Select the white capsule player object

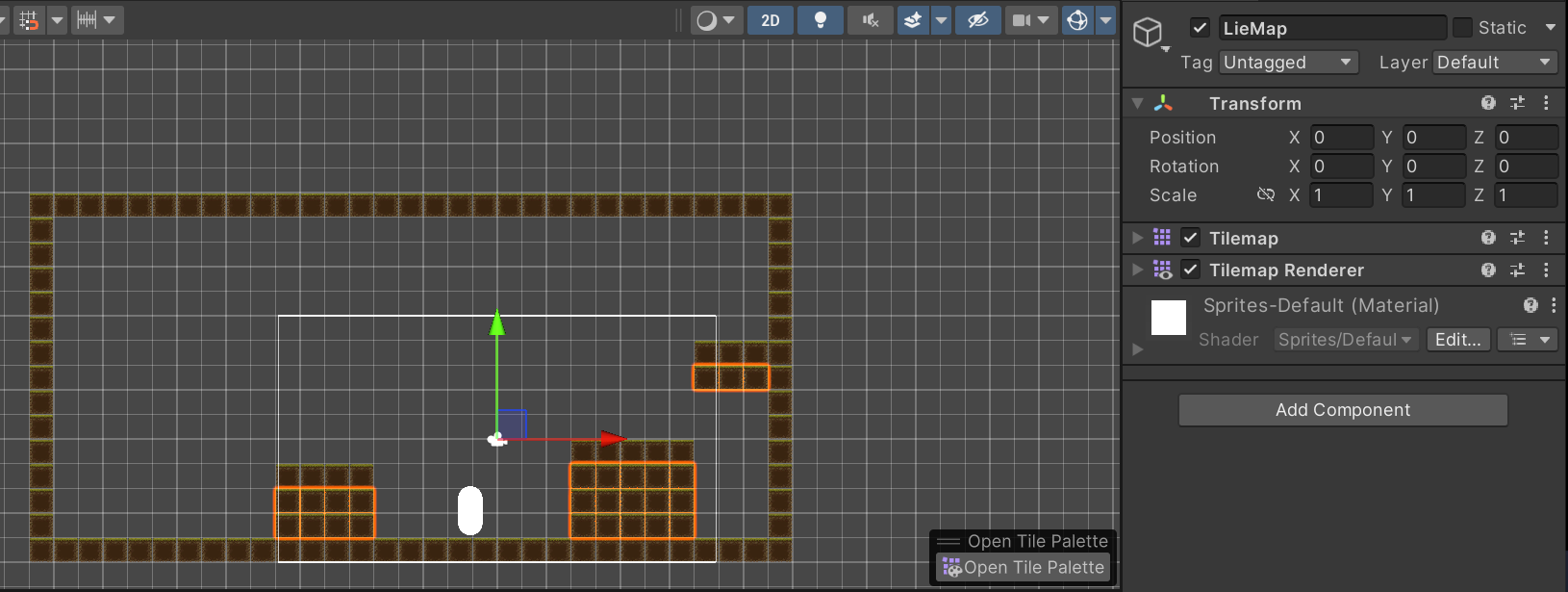470,510
